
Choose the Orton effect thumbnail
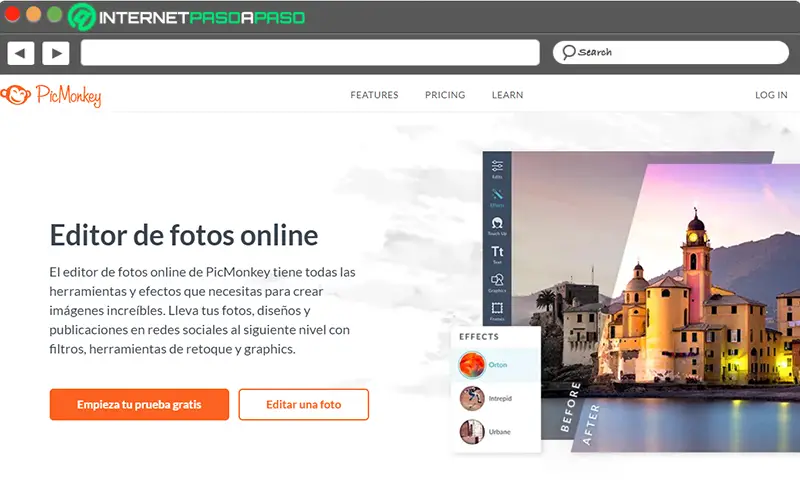tap(471, 365)
